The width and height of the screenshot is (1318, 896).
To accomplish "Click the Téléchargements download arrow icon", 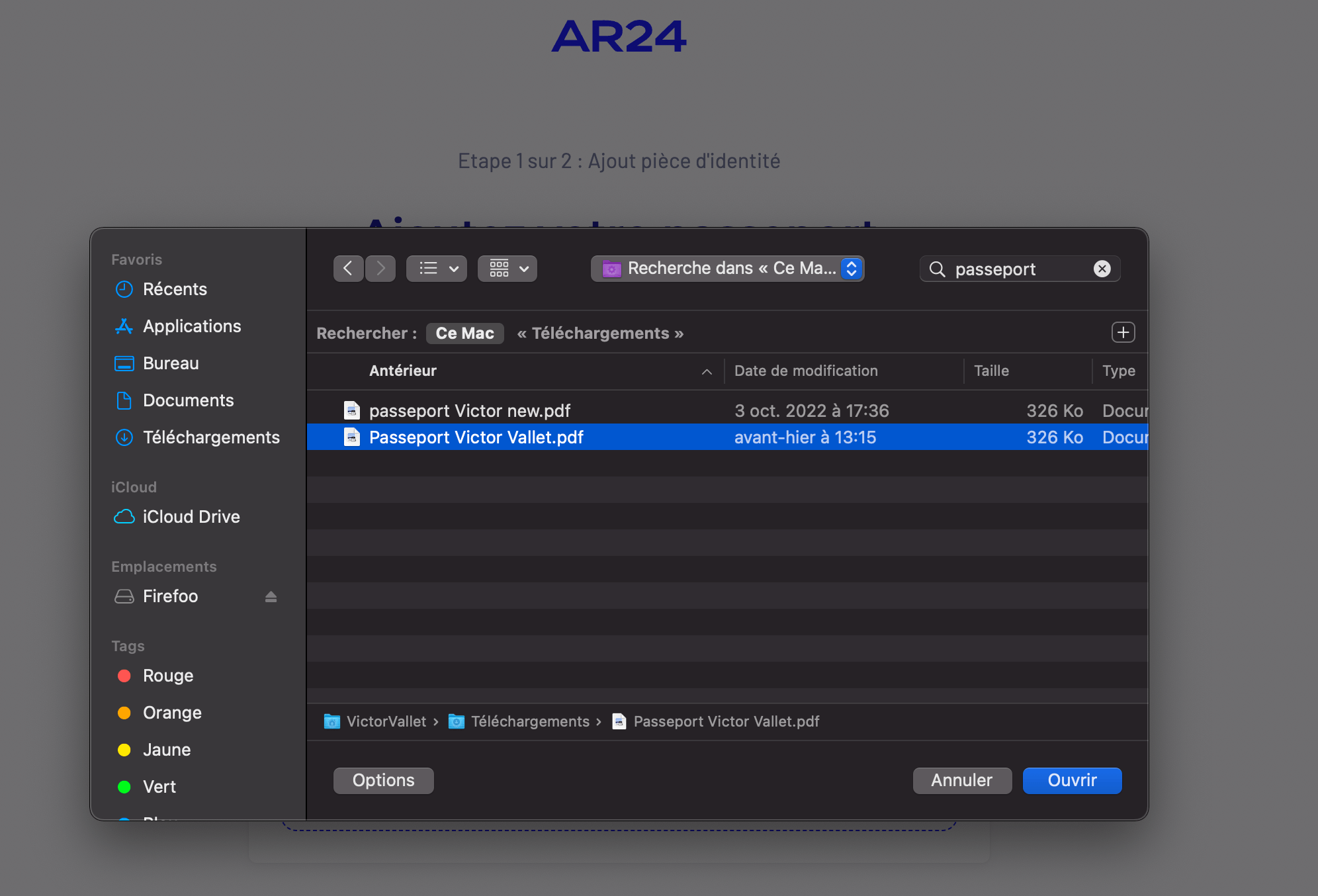I will tap(124, 437).
